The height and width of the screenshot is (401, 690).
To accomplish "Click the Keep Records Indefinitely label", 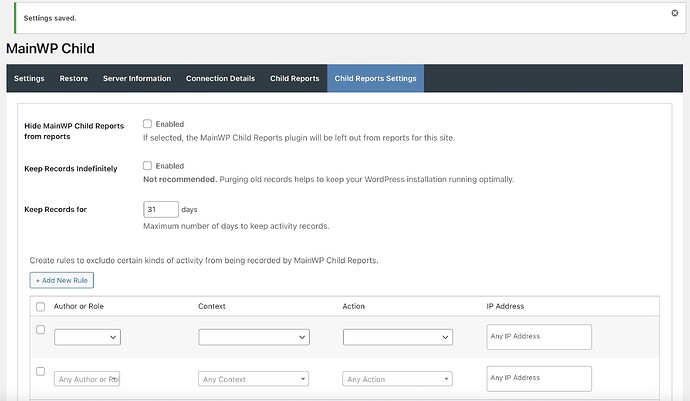I will [71, 169].
